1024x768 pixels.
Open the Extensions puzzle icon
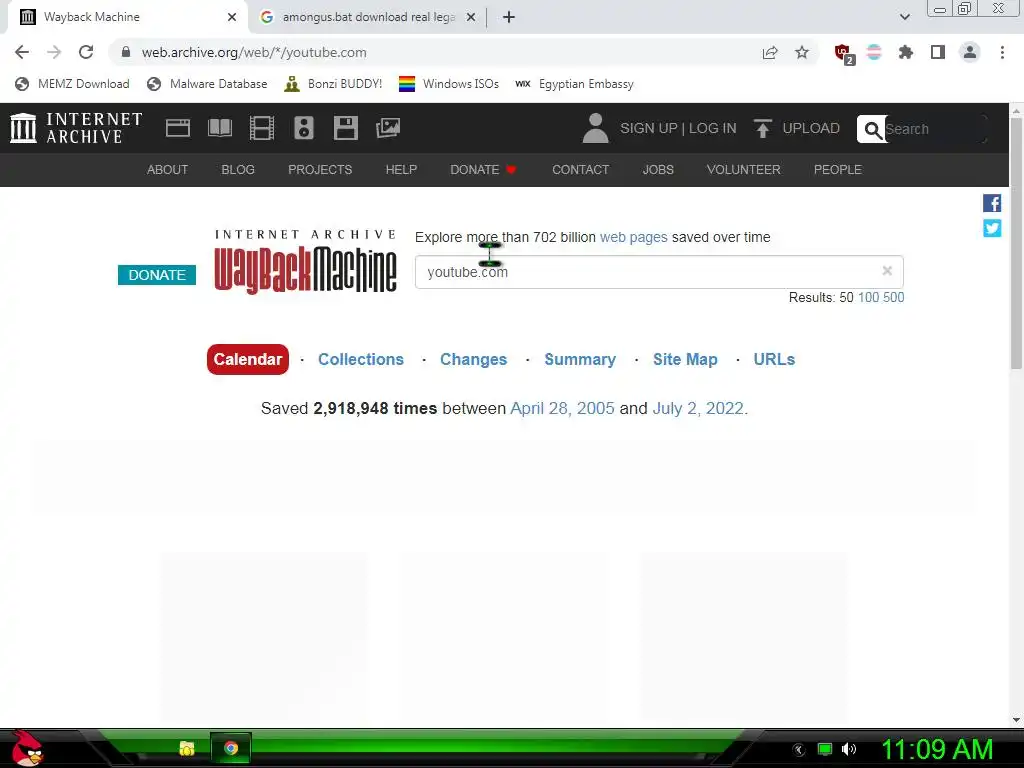tap(906, 52)
